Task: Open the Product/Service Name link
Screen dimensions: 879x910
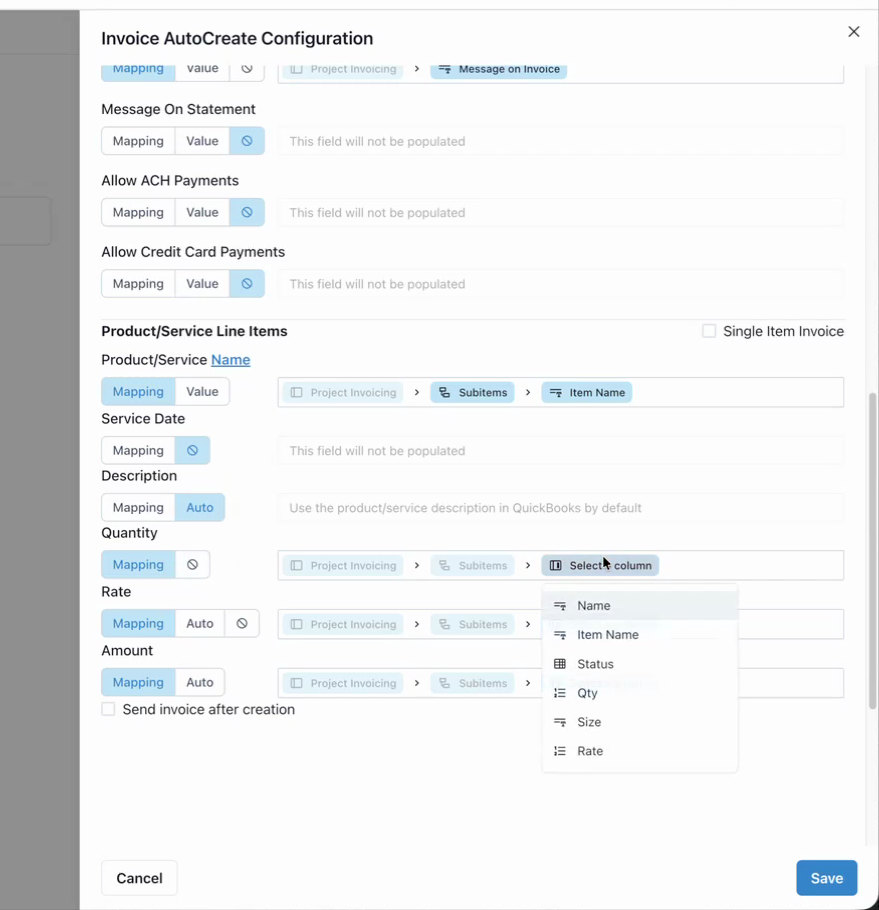Action: (230, 360)
